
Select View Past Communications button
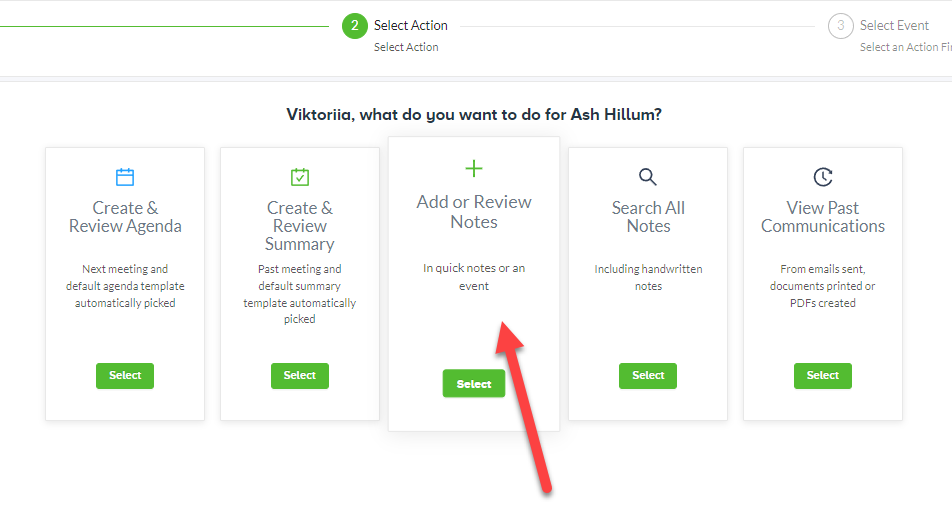click(x=823, y=376)
